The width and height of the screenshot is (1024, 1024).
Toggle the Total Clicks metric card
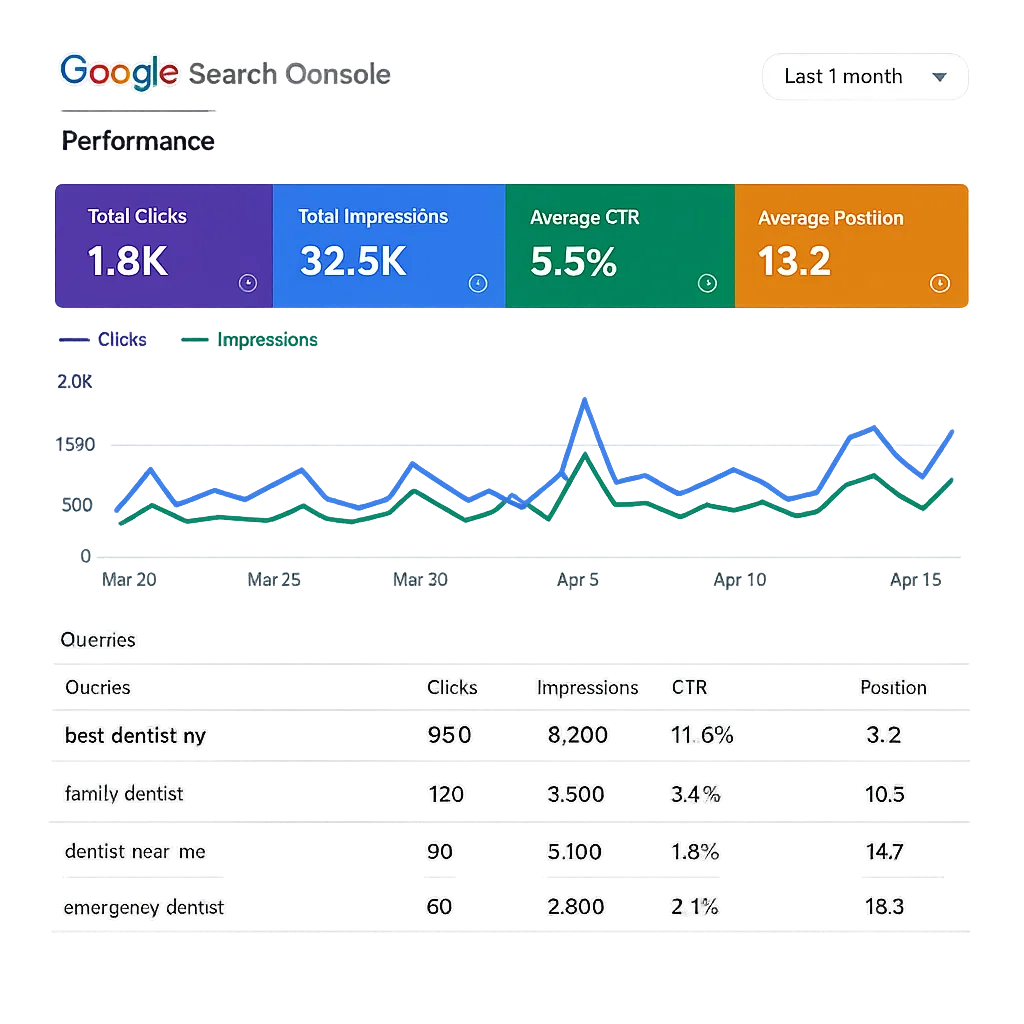point(163,245)
